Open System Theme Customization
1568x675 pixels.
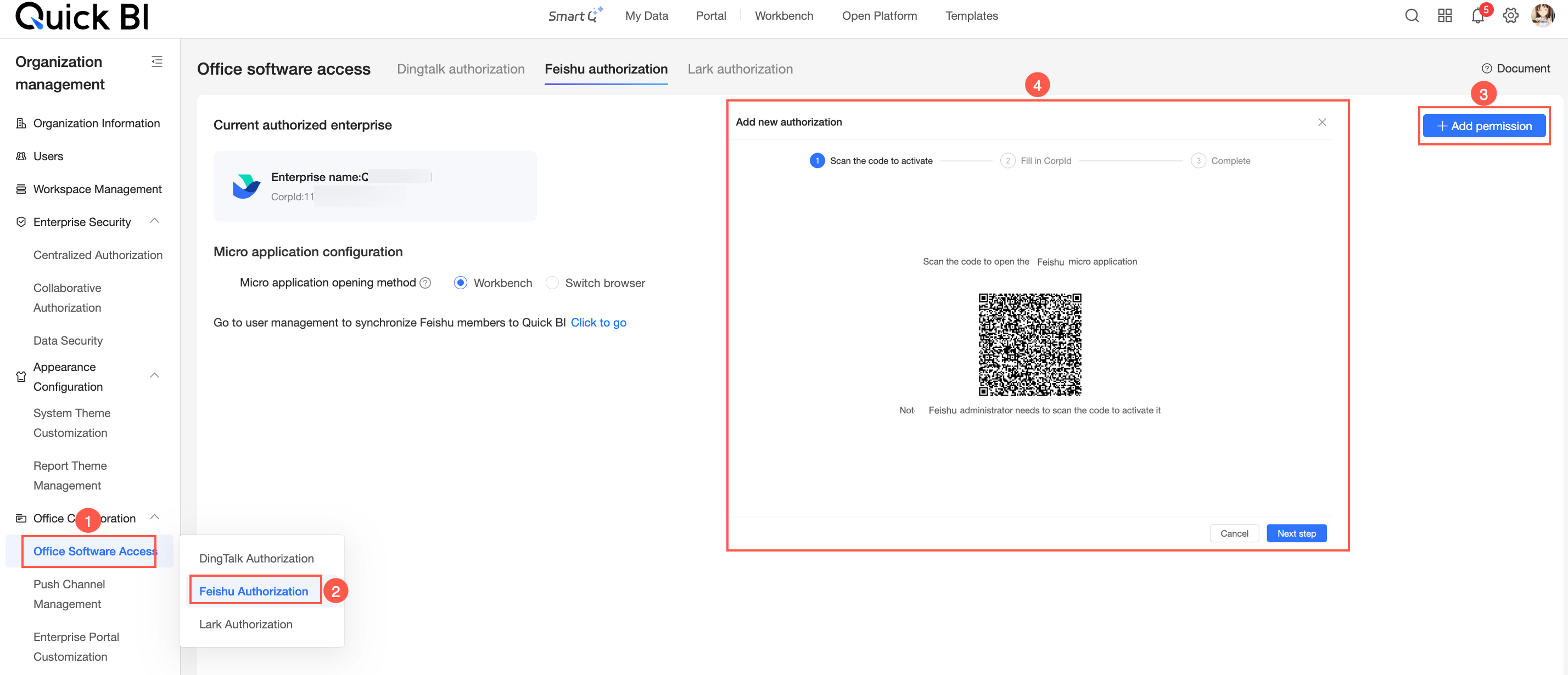click(72, 423)
